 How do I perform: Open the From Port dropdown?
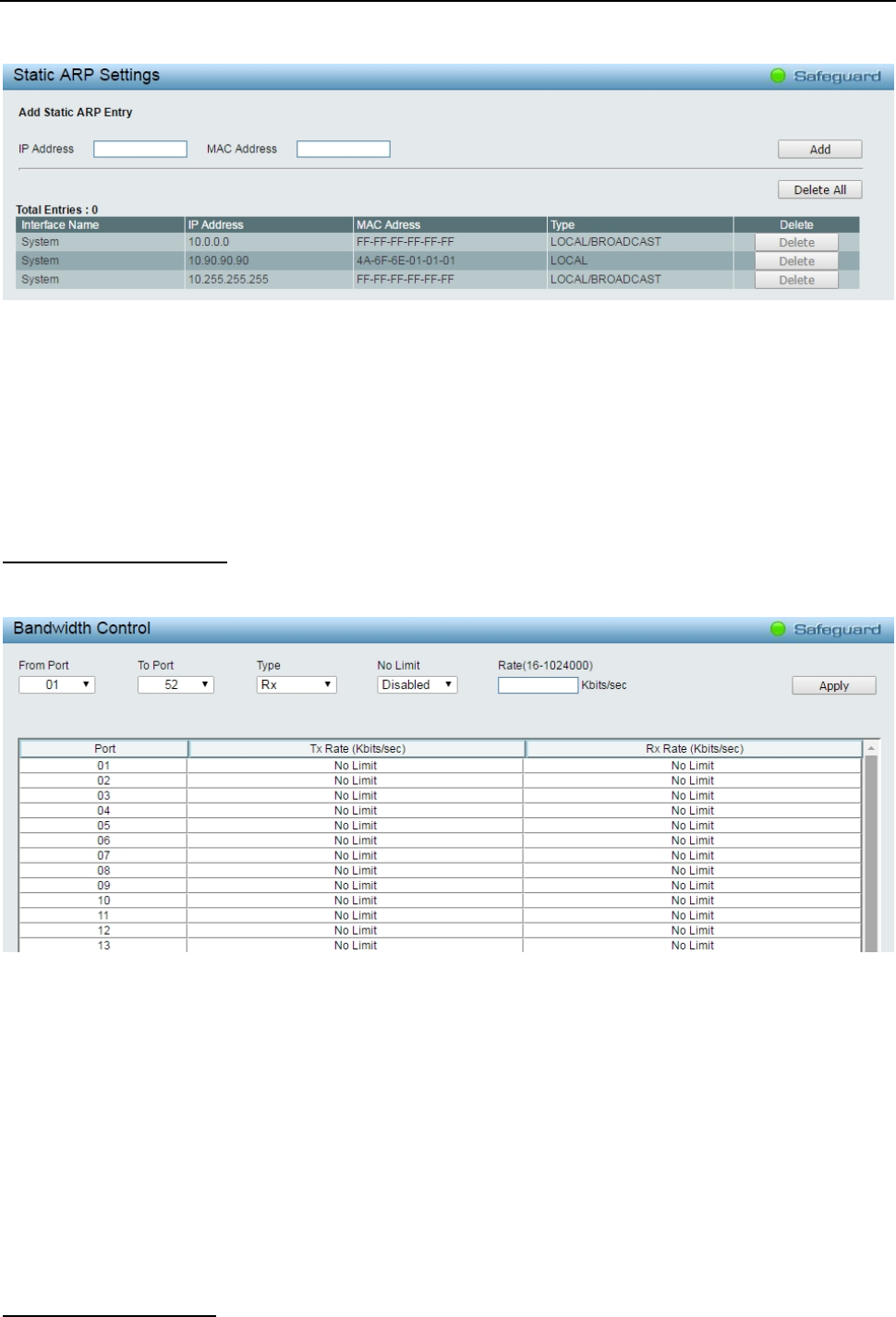pos(56,684)
